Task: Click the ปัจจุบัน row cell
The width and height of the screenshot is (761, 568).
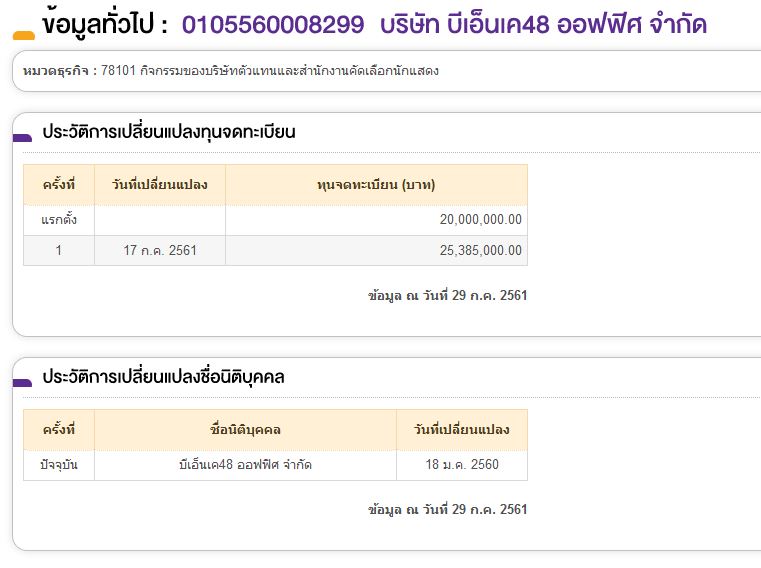Action: (59, 465)
